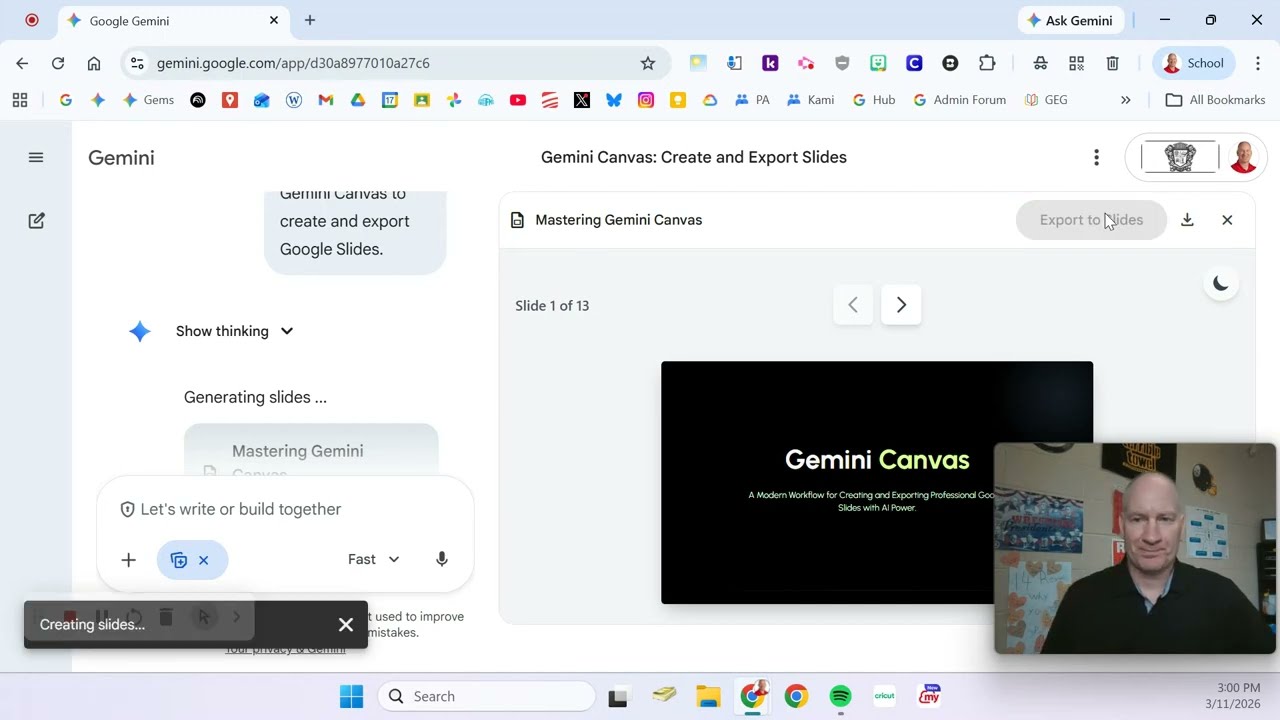Viewport: 1280px width, 720px height.
Task: Remove the Canvas tool chip
Action: tap(203, 560)
